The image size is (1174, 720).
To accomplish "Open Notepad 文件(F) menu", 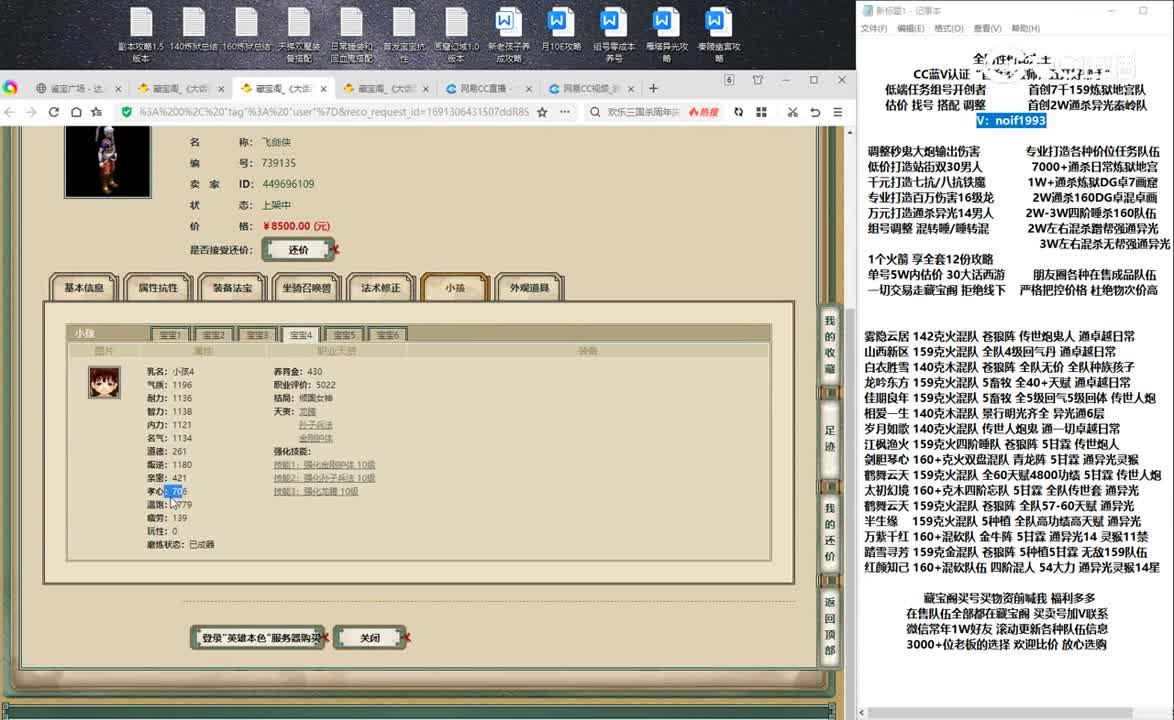I will click(x=874, y=28).
